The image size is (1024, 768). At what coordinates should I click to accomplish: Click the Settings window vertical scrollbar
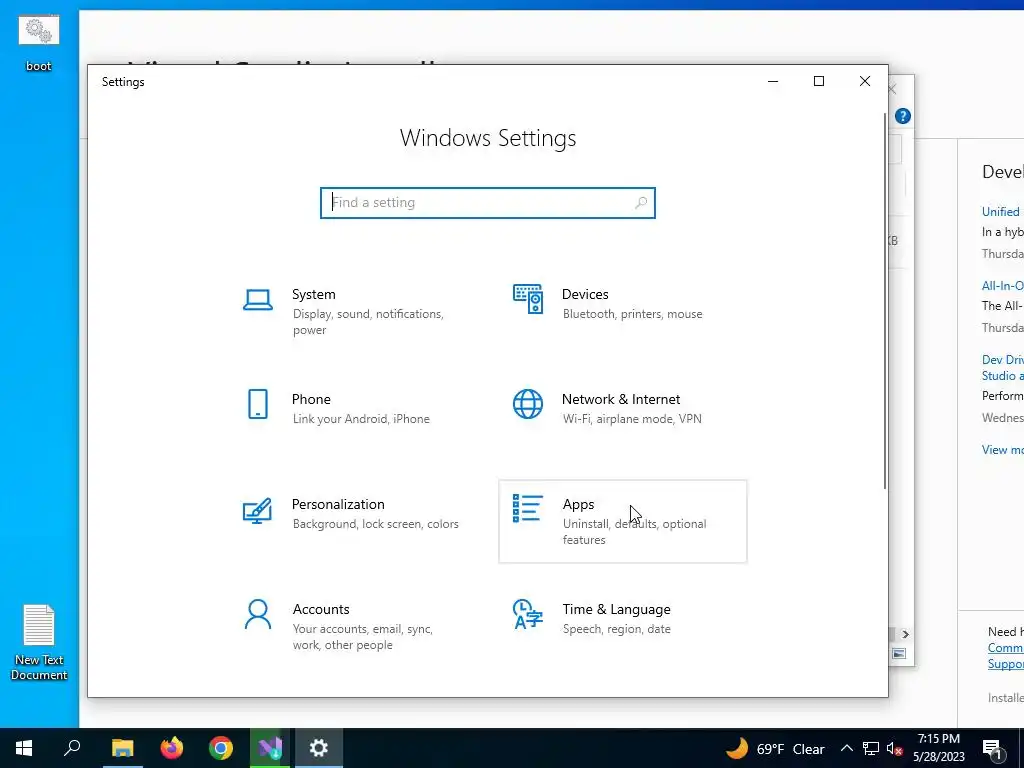tap(885, 300)
